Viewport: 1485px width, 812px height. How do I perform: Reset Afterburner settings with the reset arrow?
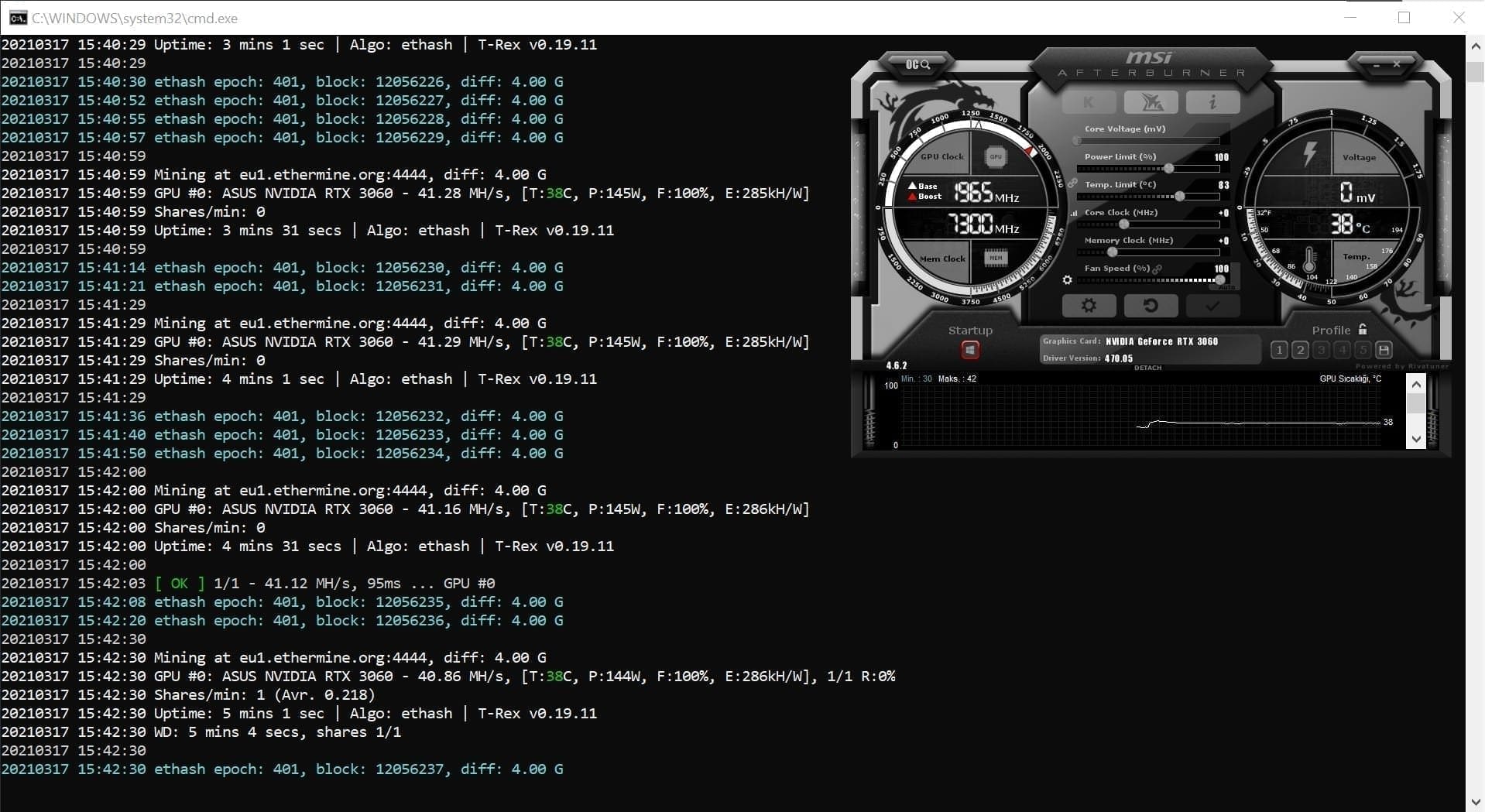click(1151, 306)
